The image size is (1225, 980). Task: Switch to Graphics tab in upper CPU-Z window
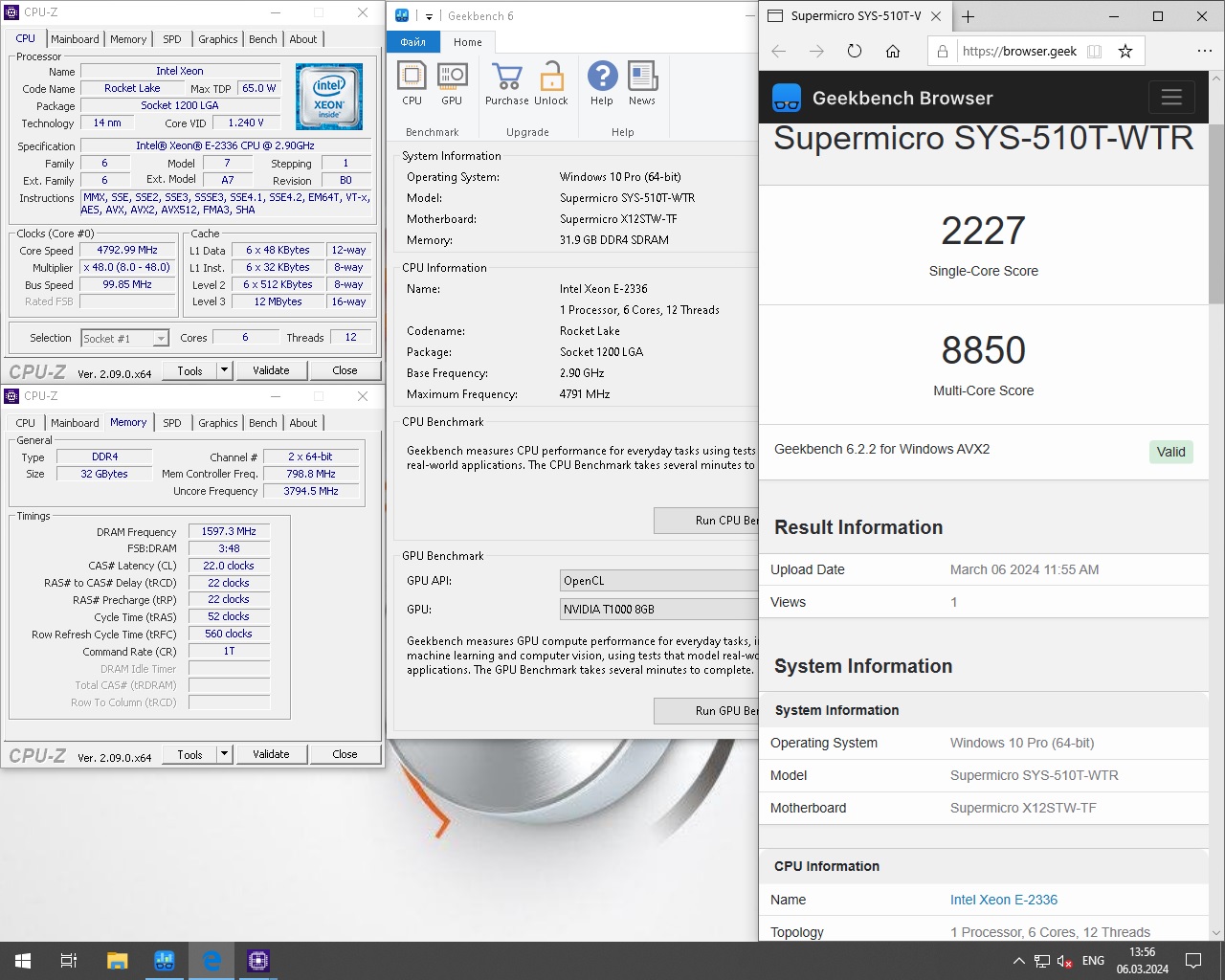[x=218, y=39]
